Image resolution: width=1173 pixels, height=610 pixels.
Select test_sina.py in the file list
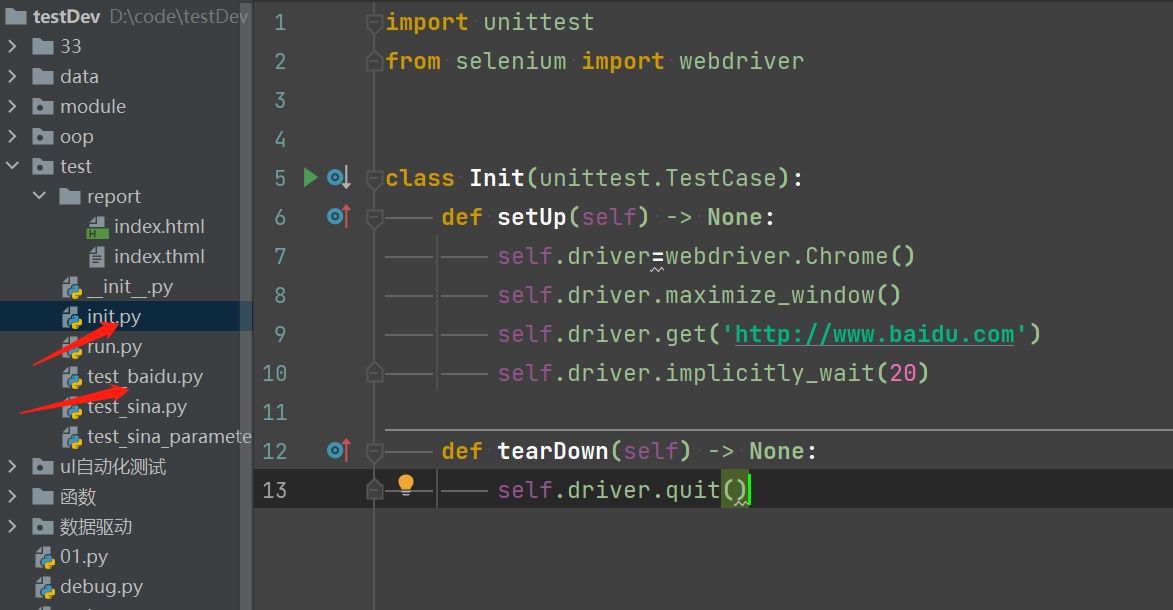click(136, 407)
